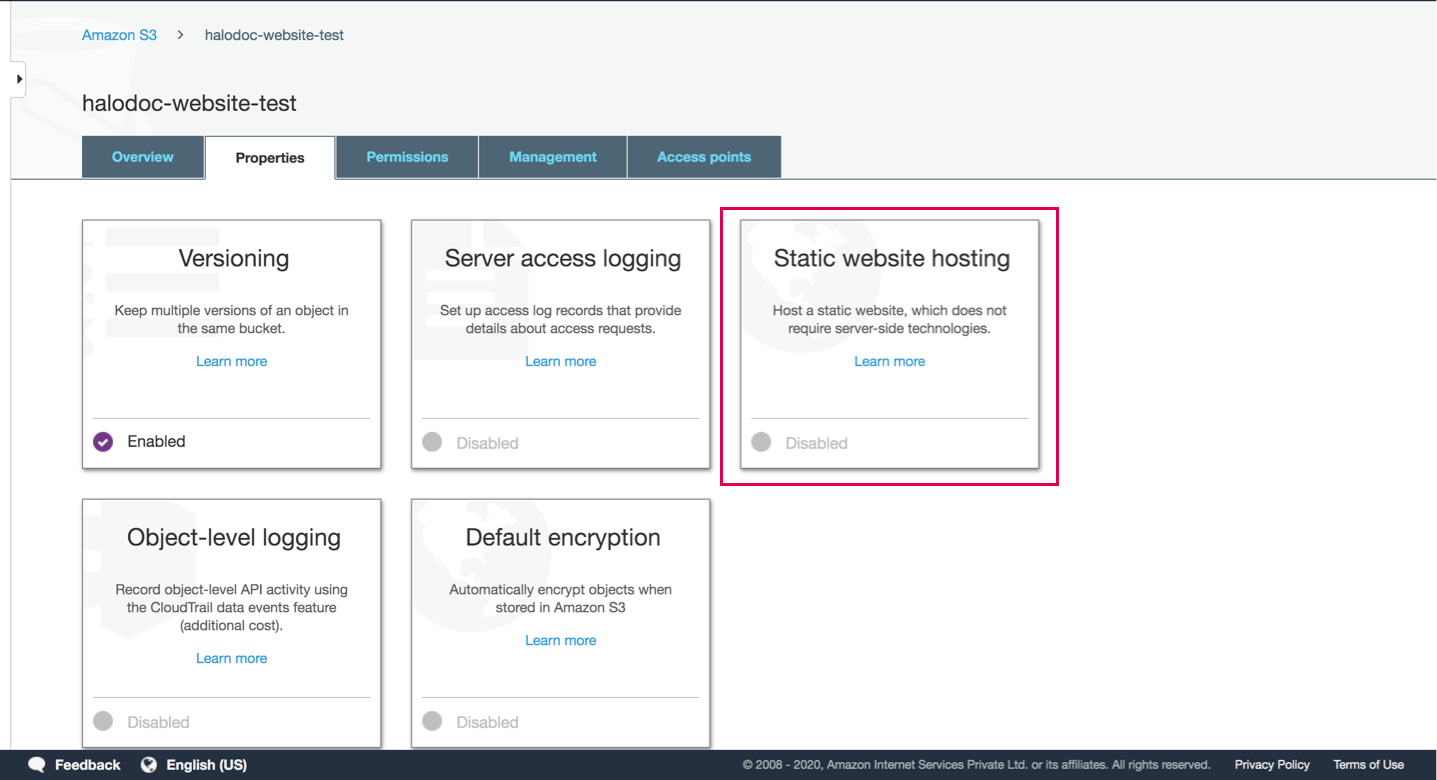The height and width of the screenshot is (780, 1437).
Task: Open the Static website hosting card title
Action: click(x=892, y=258)
